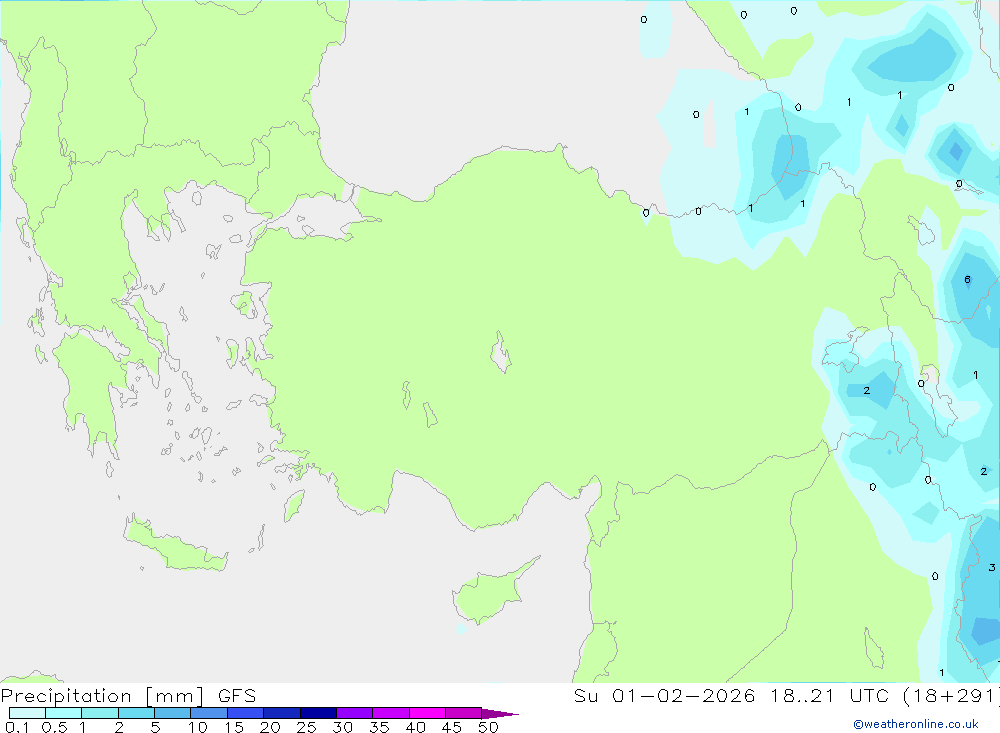Click the '25' legend scale label
The image size is (1000, 733).
[x=307, y=727]
